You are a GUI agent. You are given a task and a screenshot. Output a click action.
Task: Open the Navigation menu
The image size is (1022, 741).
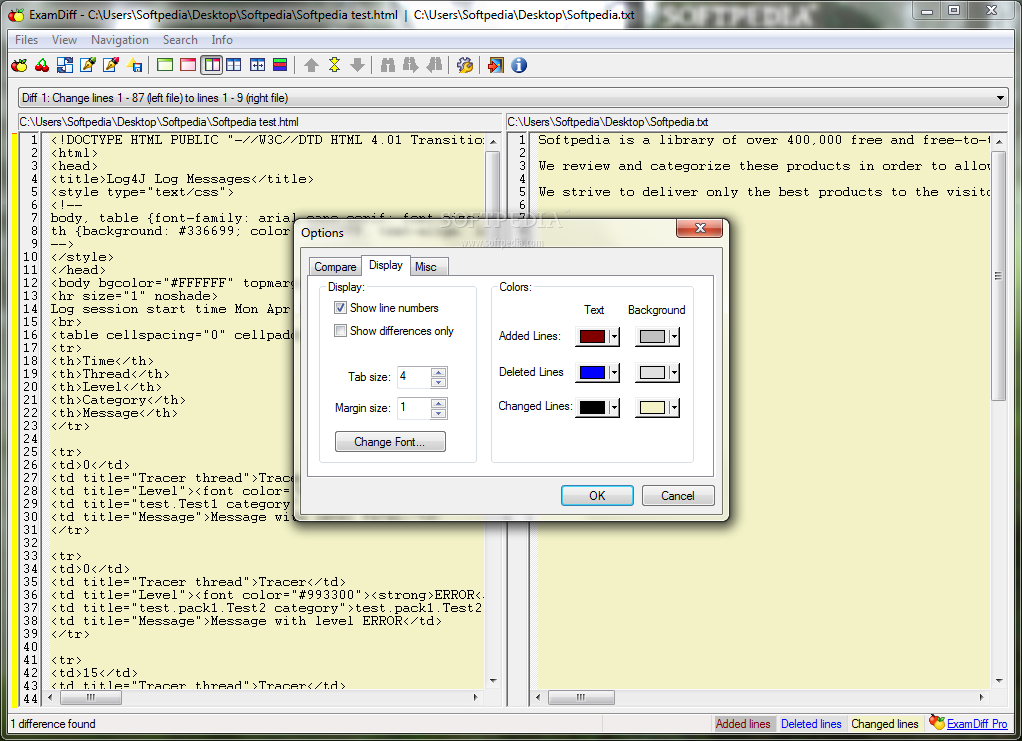pyautogui.click(x=120, y=40)
